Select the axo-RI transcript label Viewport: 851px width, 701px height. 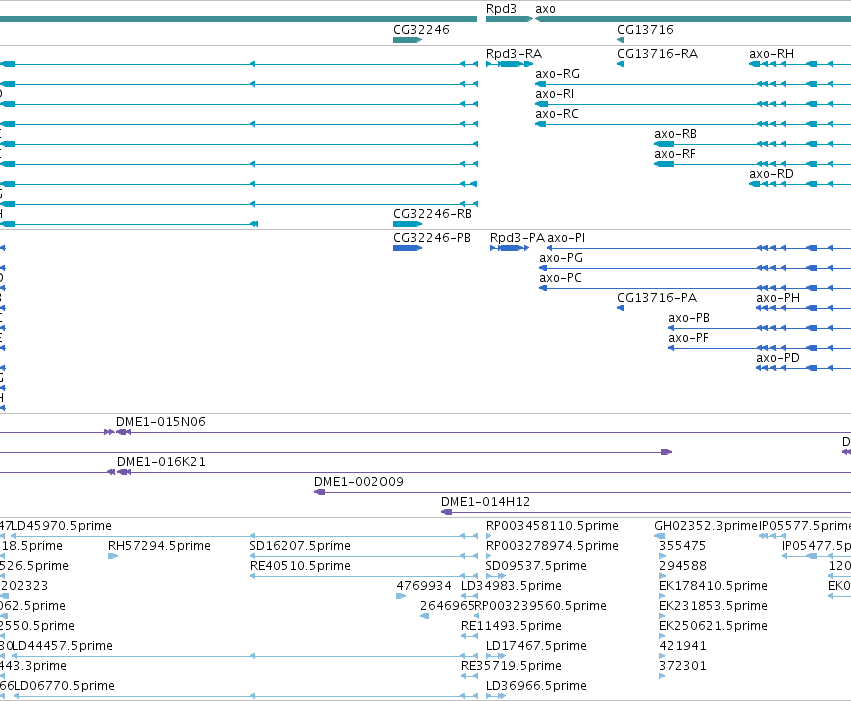[554, 94]
